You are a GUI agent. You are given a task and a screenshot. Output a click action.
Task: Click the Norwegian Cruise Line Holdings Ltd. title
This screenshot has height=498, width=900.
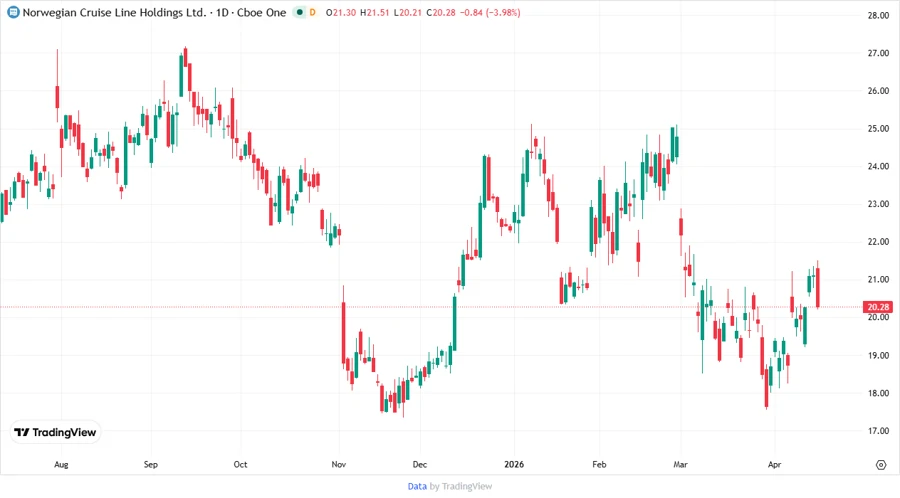(x=114, y=12)
